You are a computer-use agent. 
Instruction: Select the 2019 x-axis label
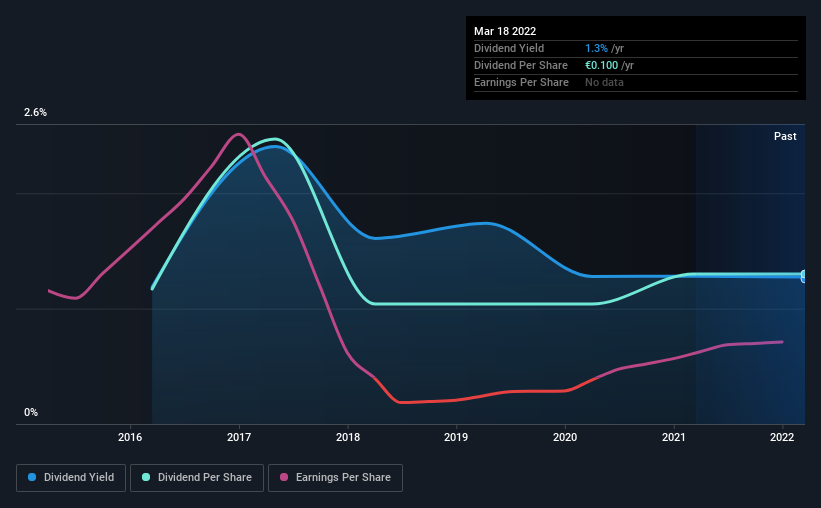(456, 437)
